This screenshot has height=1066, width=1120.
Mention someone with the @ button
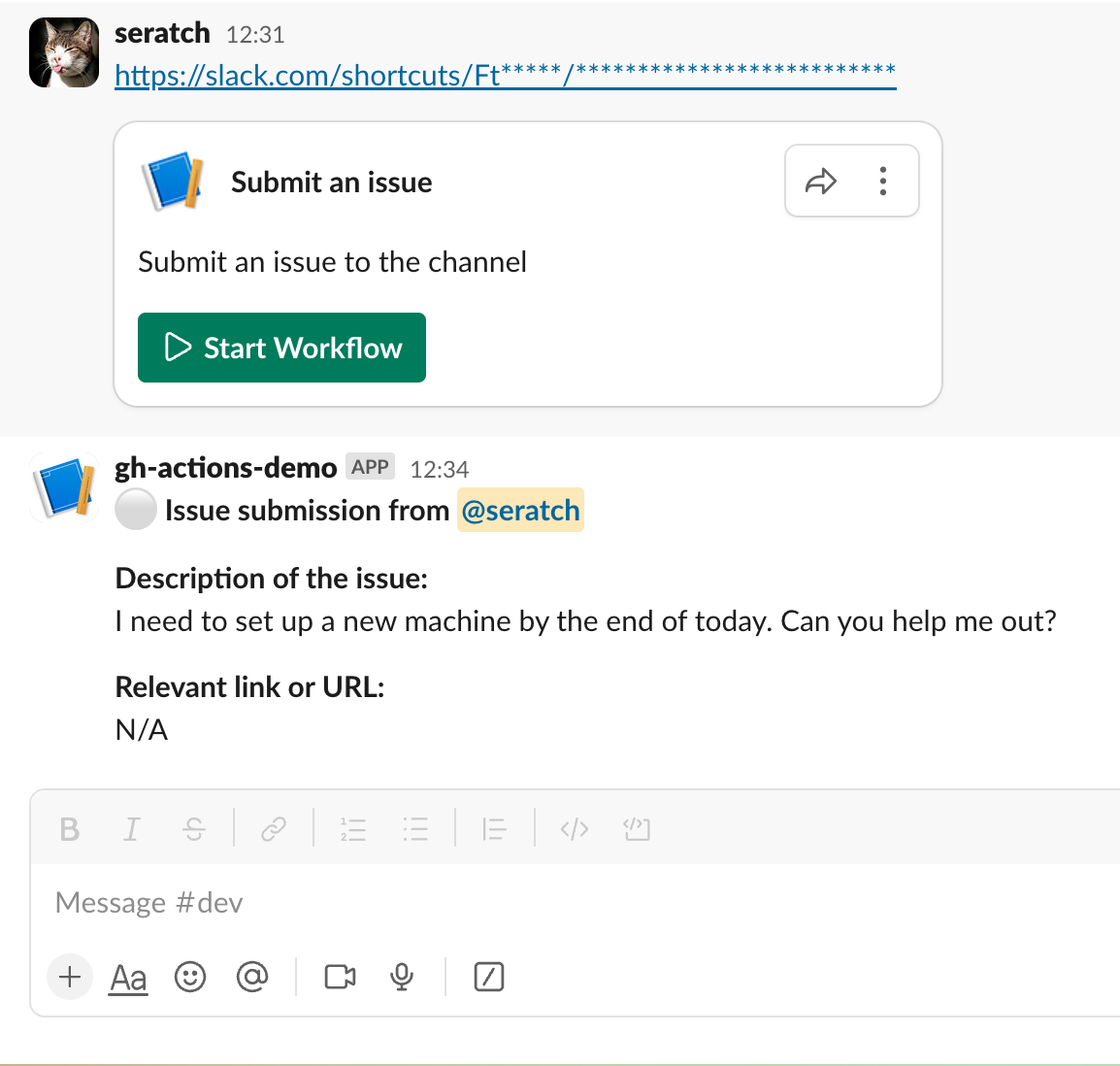pos(252,977)
